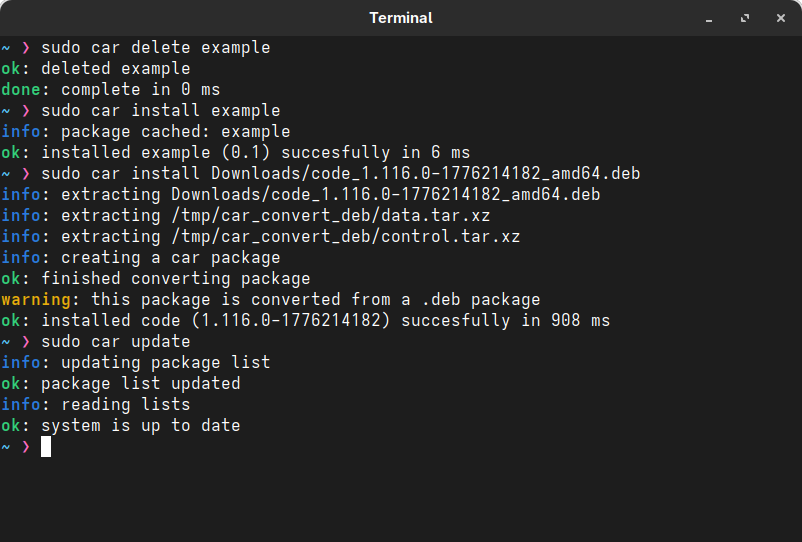Viewport: 802px width, 542px height.
Task: Click the "sudo car delete example" command
Action: click(155, 48)
